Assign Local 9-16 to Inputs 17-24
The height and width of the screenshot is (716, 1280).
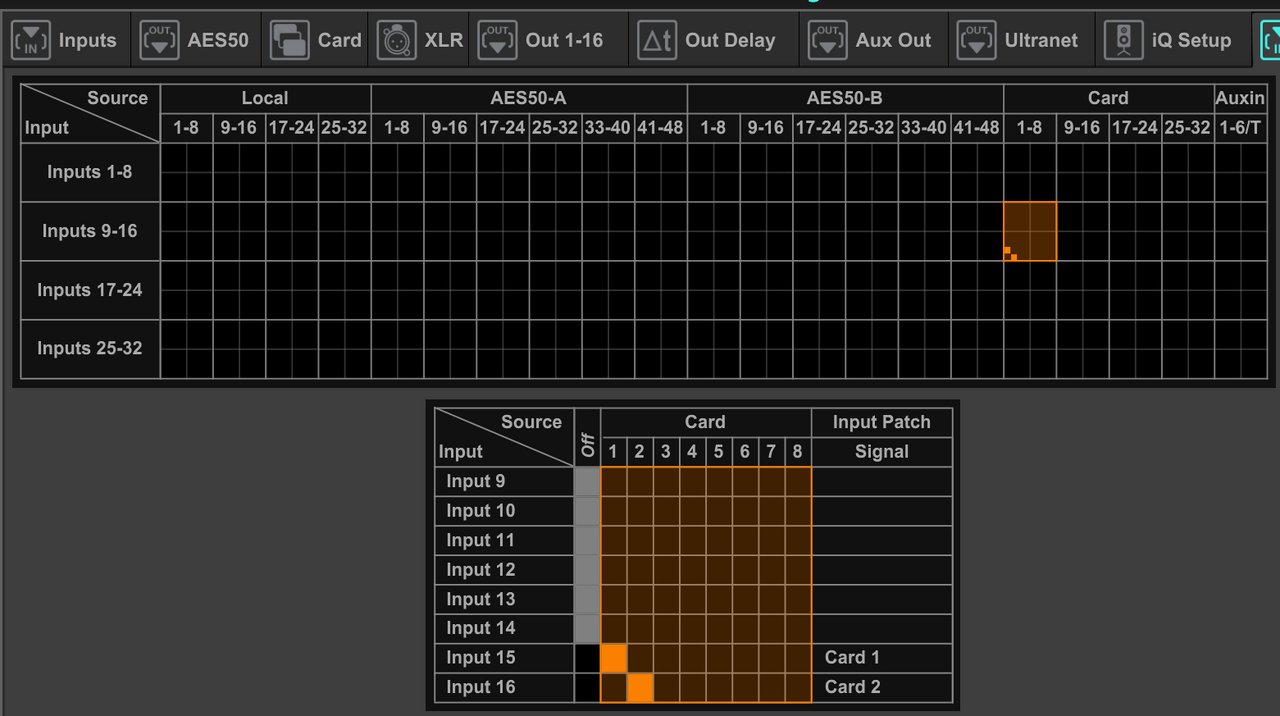pyautogui.click(x=240, y=290)
